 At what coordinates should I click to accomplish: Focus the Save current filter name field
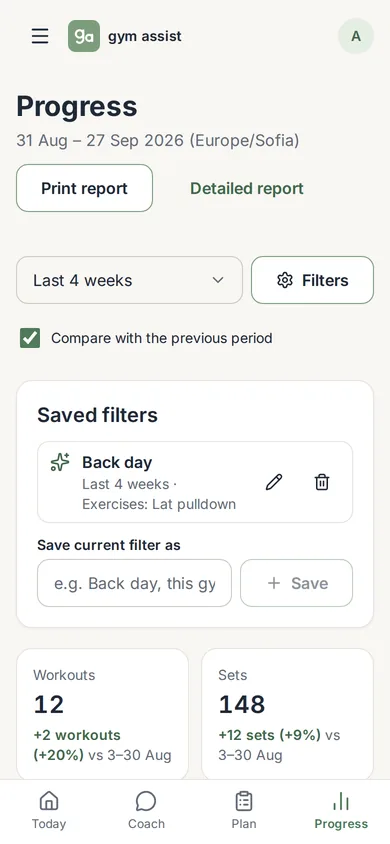click(x=134, y=583)
